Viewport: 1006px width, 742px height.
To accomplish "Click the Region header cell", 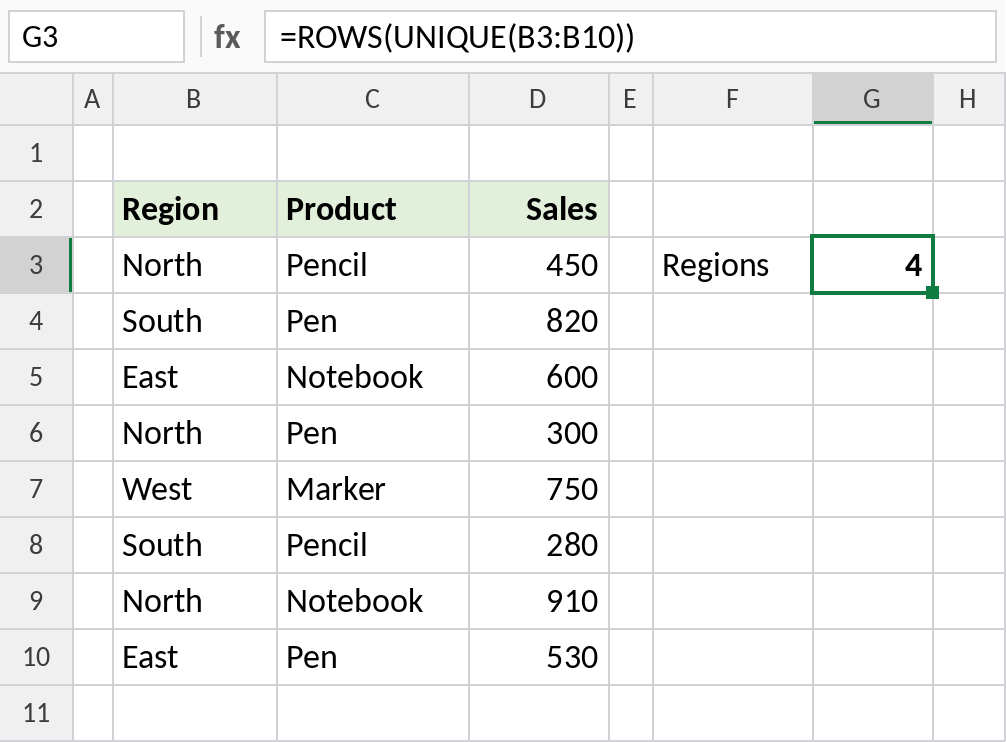I will (x=195, y=209).
